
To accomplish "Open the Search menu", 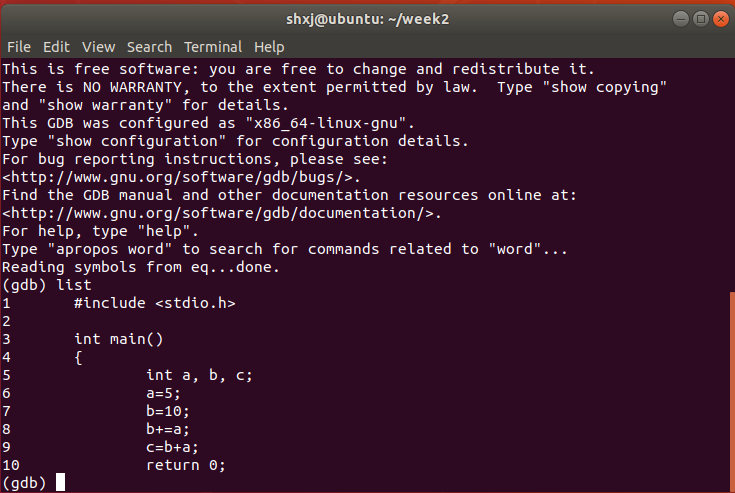I will point(149,47).
